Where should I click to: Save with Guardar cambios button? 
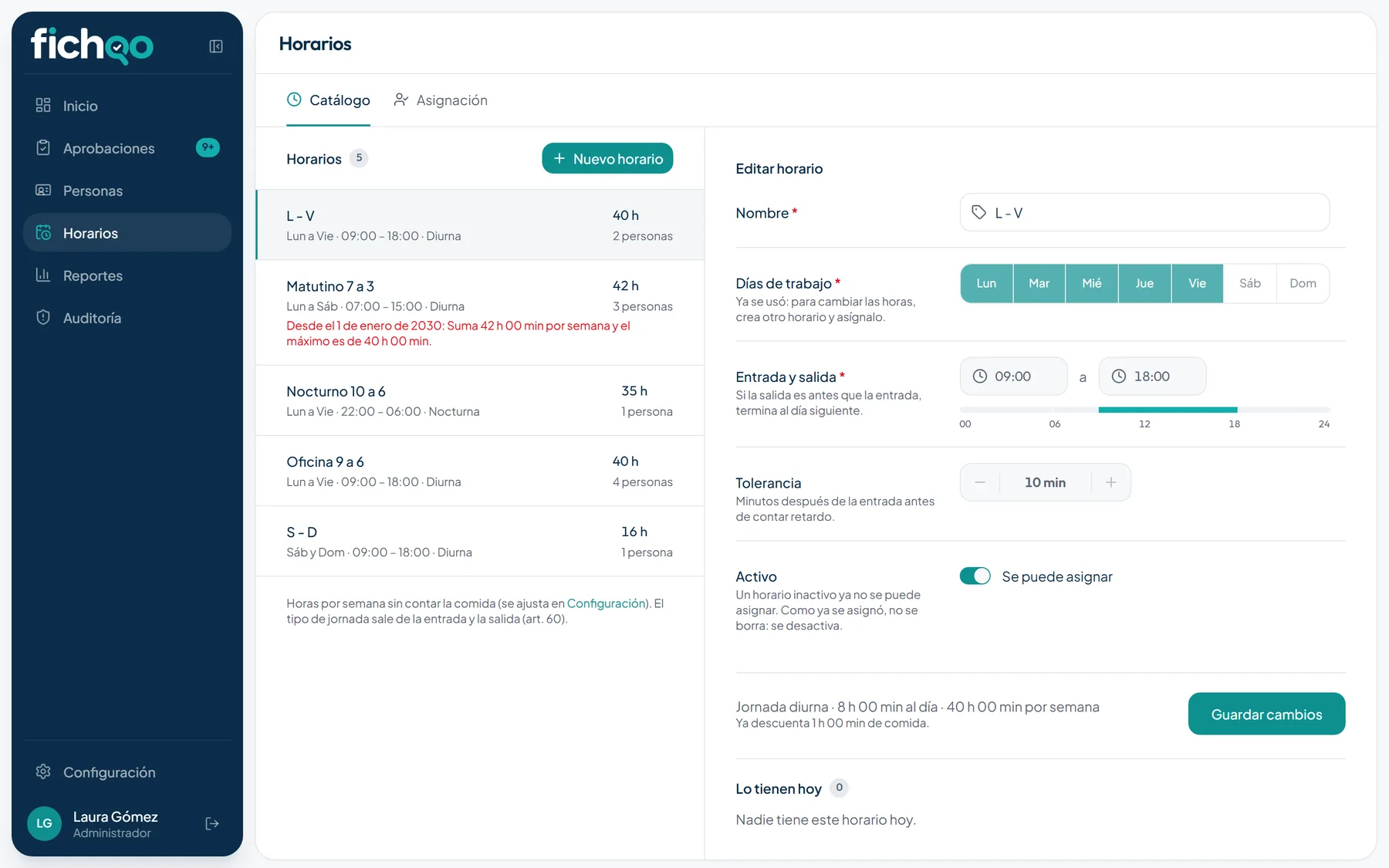tap(1266, 714)
